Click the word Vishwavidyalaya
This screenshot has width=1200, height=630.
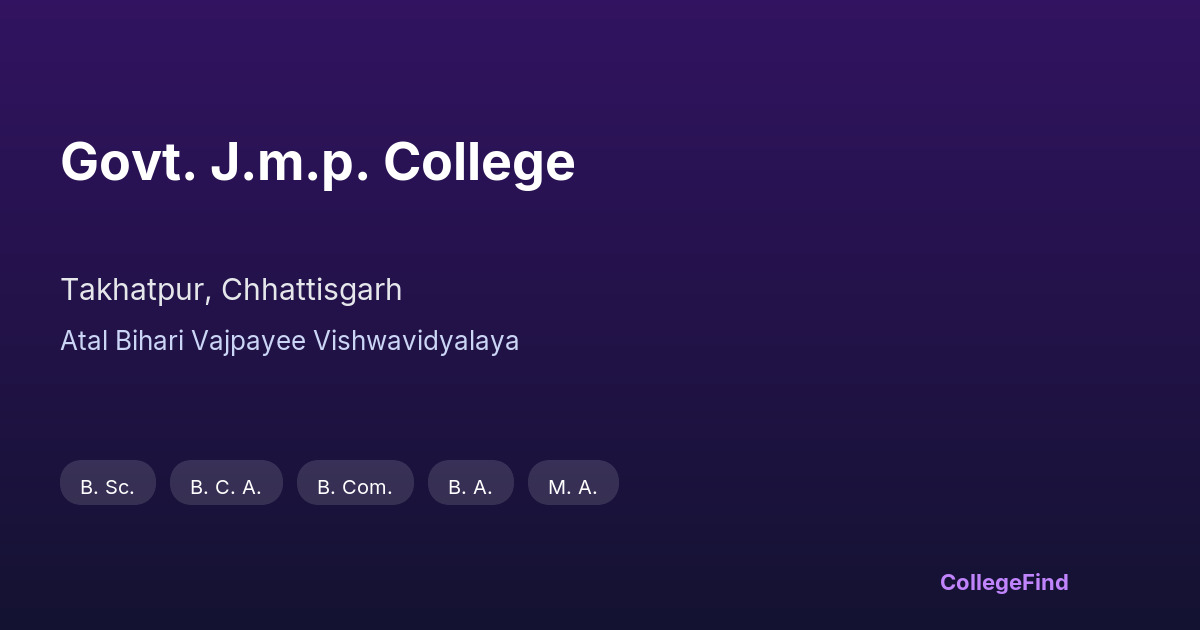pos(416,341)
